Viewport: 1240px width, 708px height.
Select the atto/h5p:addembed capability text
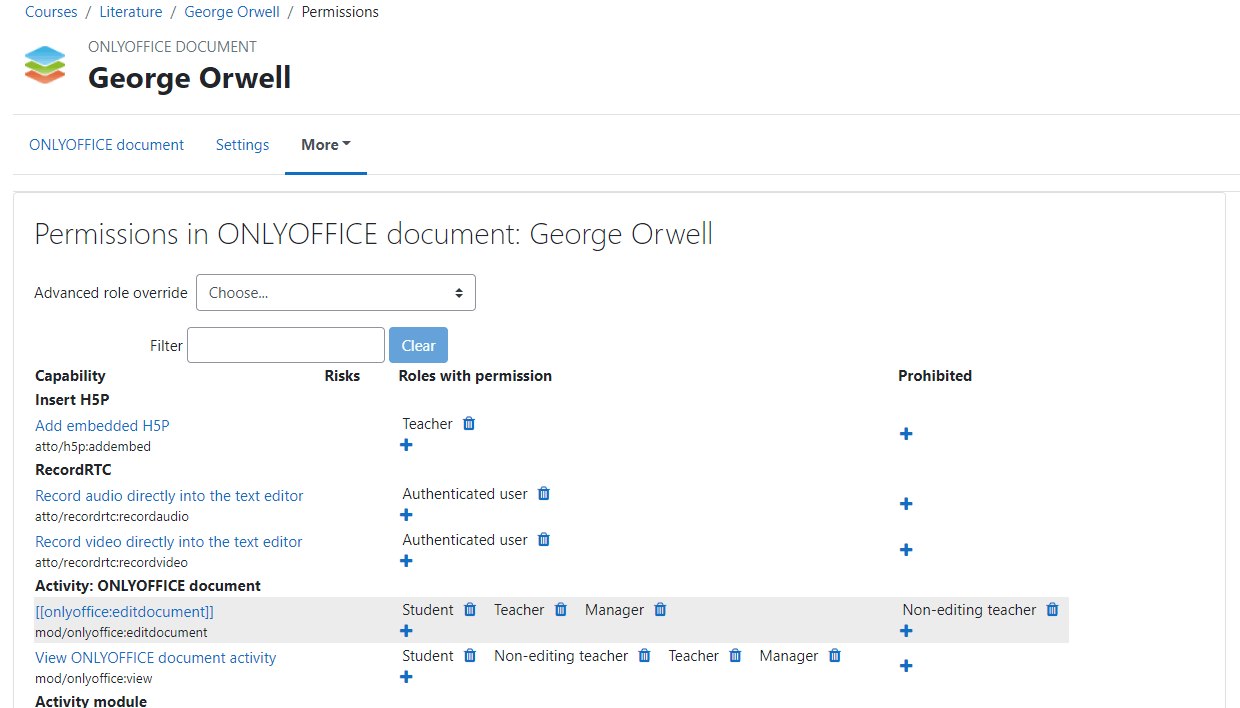[x=93, y=447]
